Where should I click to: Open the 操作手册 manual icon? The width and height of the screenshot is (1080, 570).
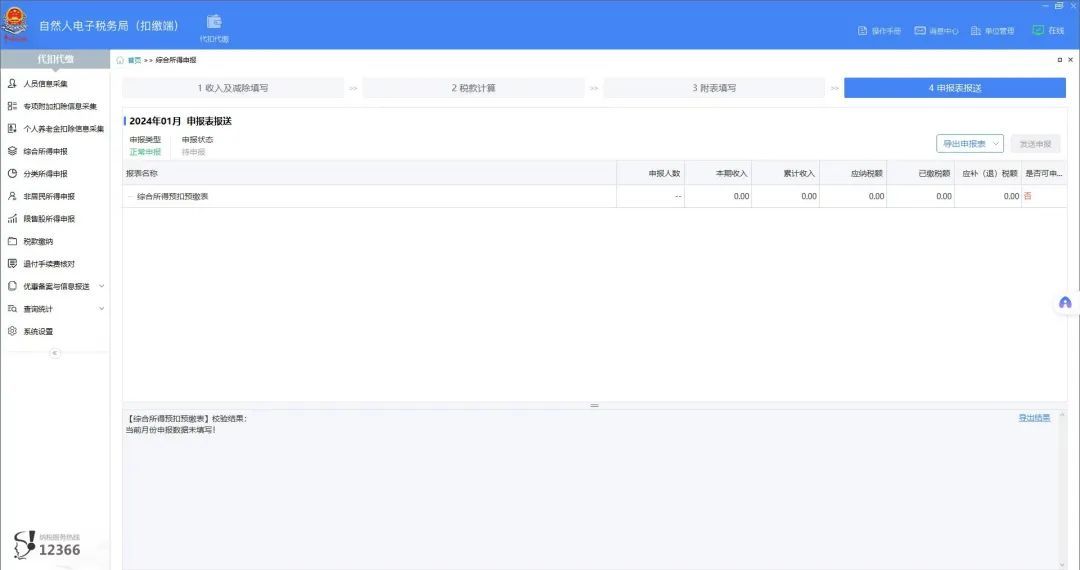pos(862,31)
